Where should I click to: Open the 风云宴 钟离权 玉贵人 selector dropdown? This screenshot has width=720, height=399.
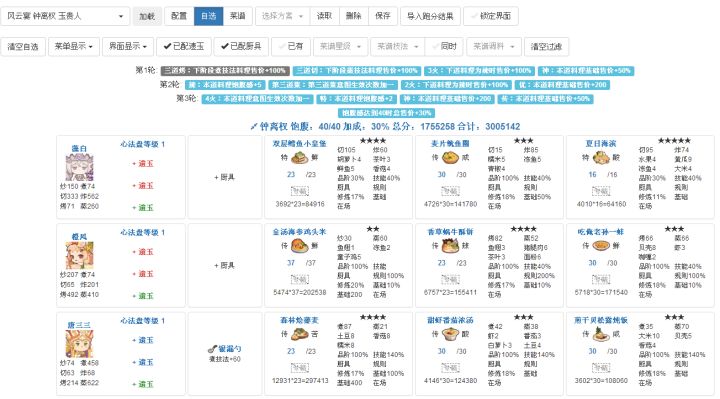tap(65, 16)
